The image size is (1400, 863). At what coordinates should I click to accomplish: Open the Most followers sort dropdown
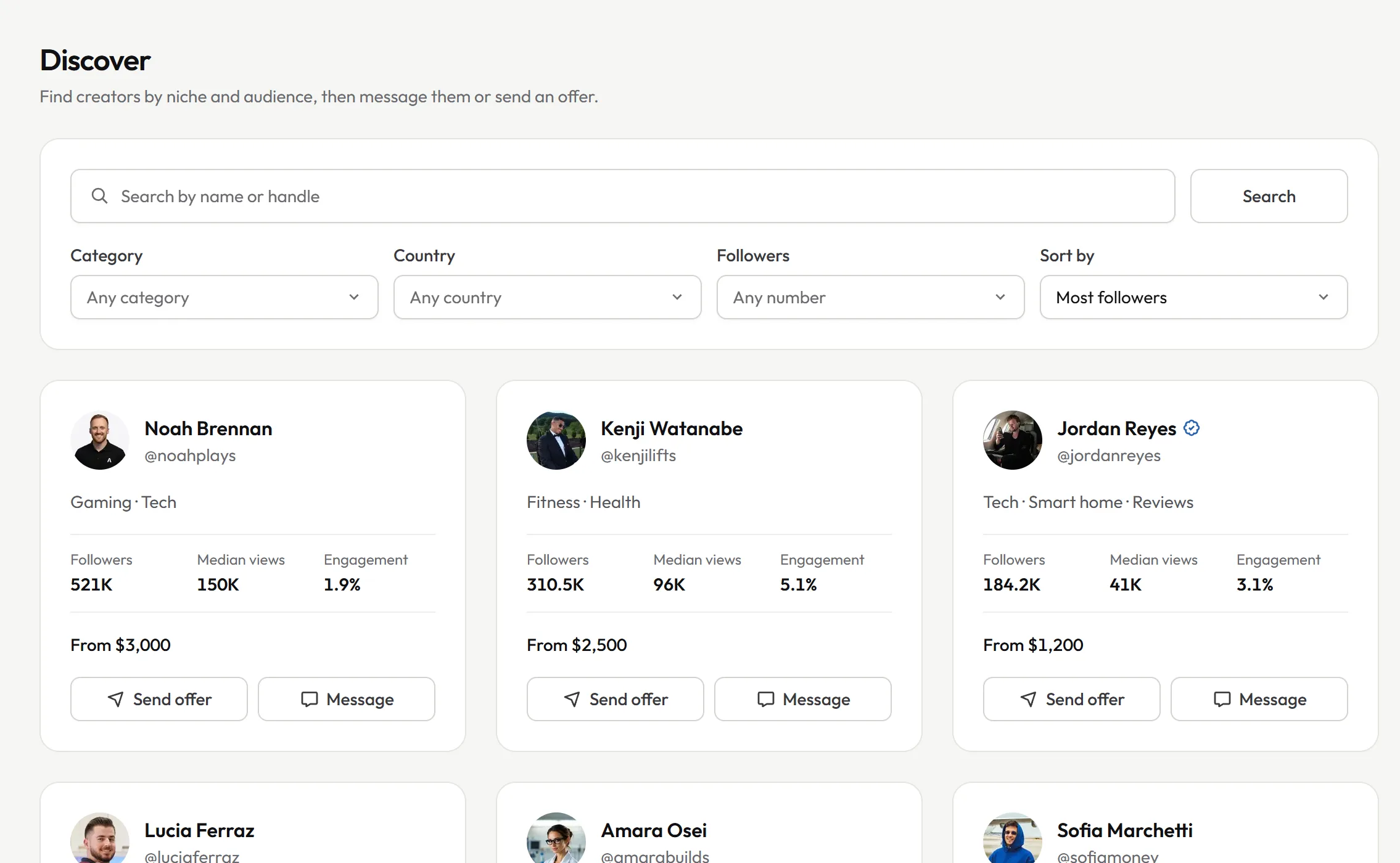[x=1194, y=297]
